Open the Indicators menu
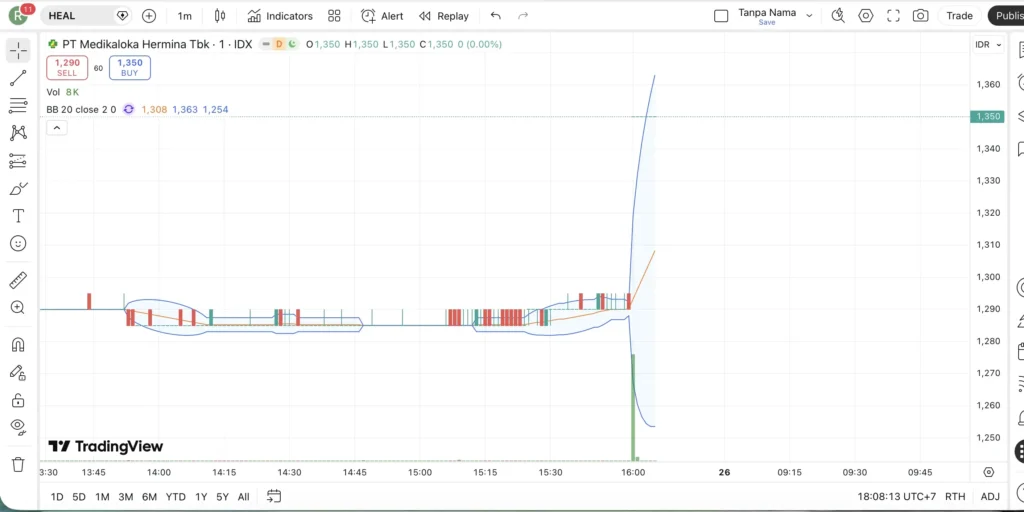Viewport: 1024px width, 512px height. pyautogui.click(x=280, y=16)
